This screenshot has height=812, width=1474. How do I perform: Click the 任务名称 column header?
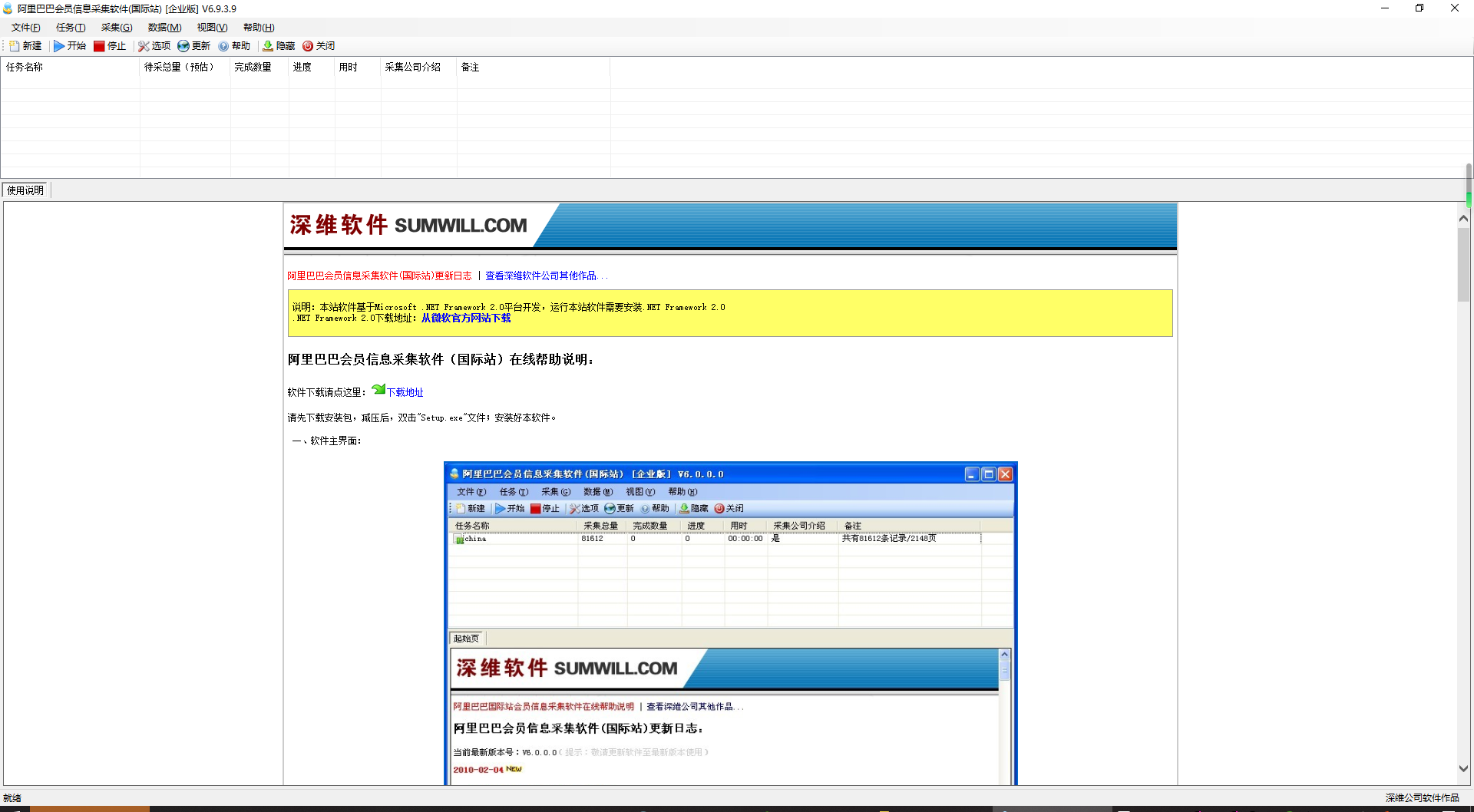(71, 67)
